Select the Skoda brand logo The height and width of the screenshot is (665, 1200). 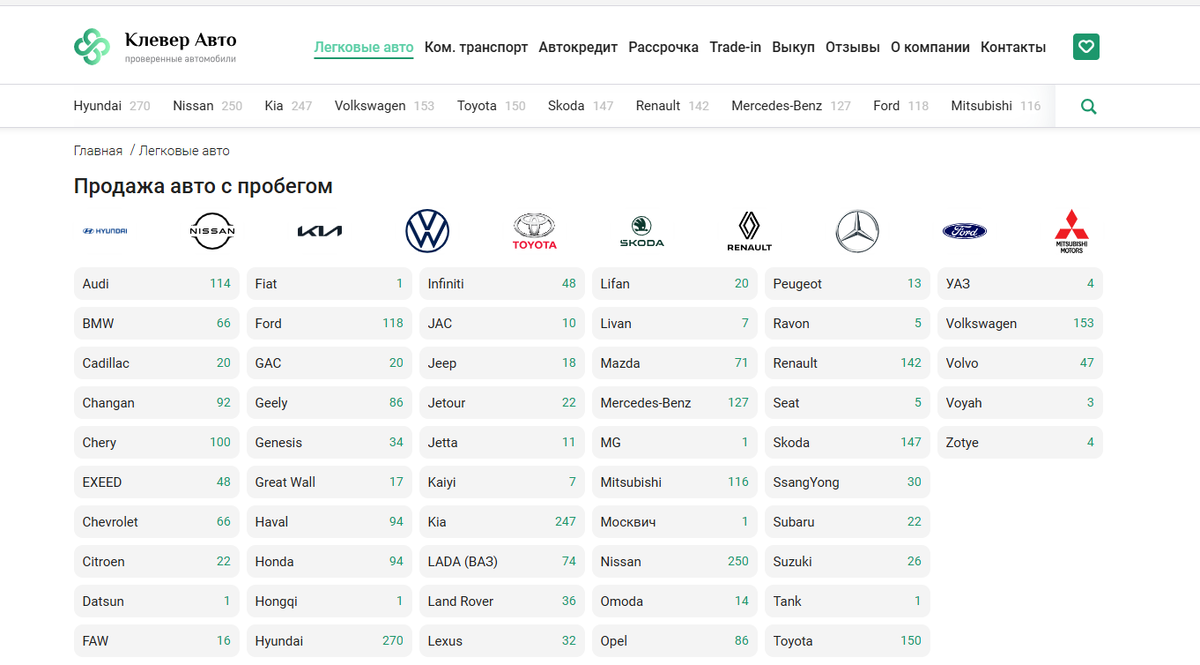[642, 231]
